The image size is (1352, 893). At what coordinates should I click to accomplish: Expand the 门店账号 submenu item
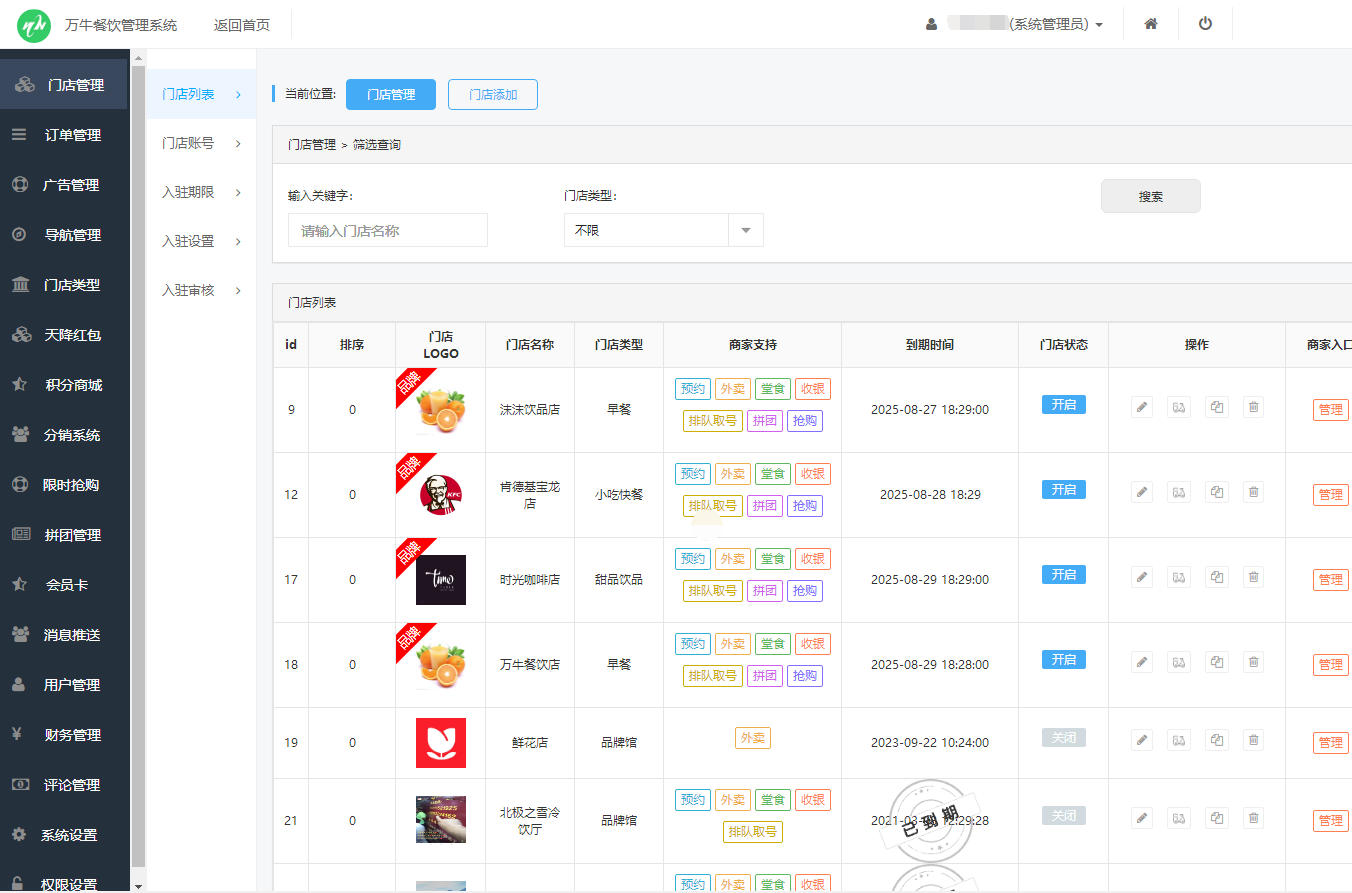[202, 143]
